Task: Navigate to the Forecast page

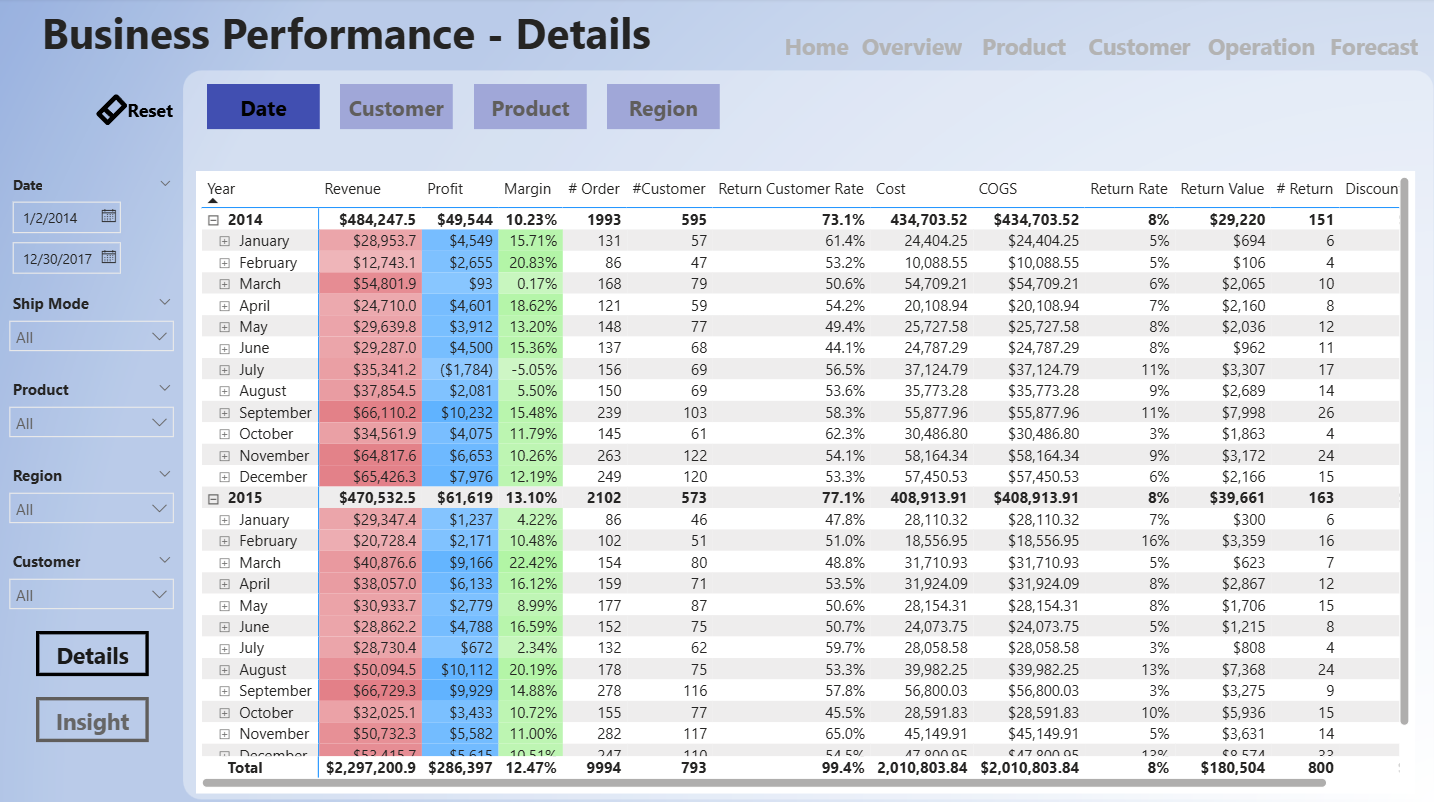Action: pos(1373,48)
